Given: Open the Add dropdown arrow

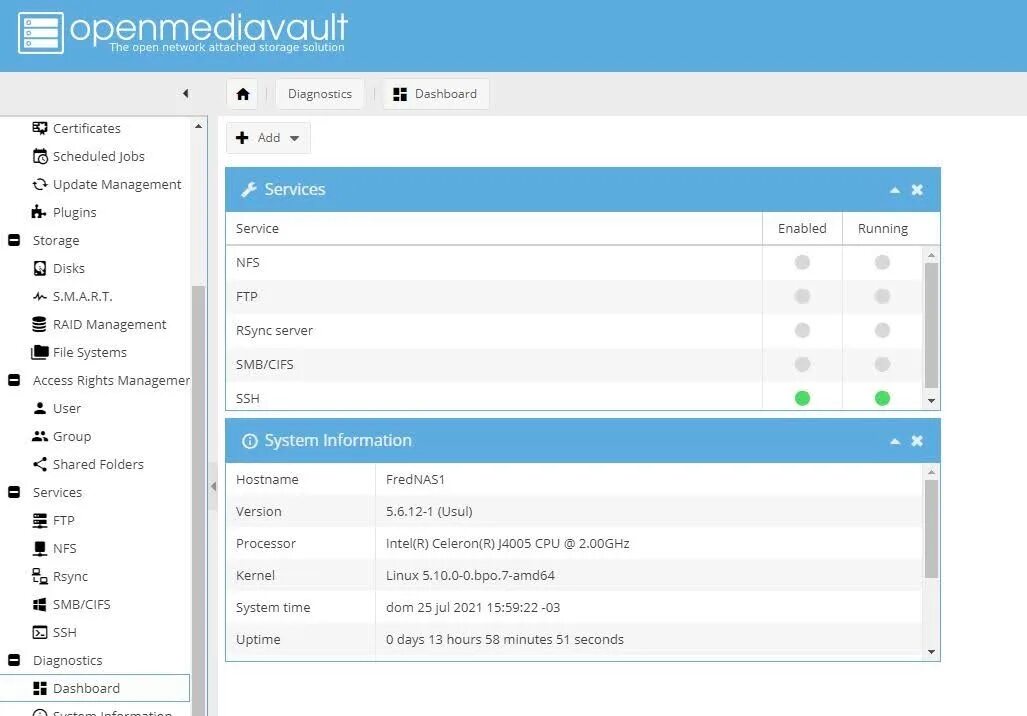Looking at the screenshot, I should coord(294,138).
